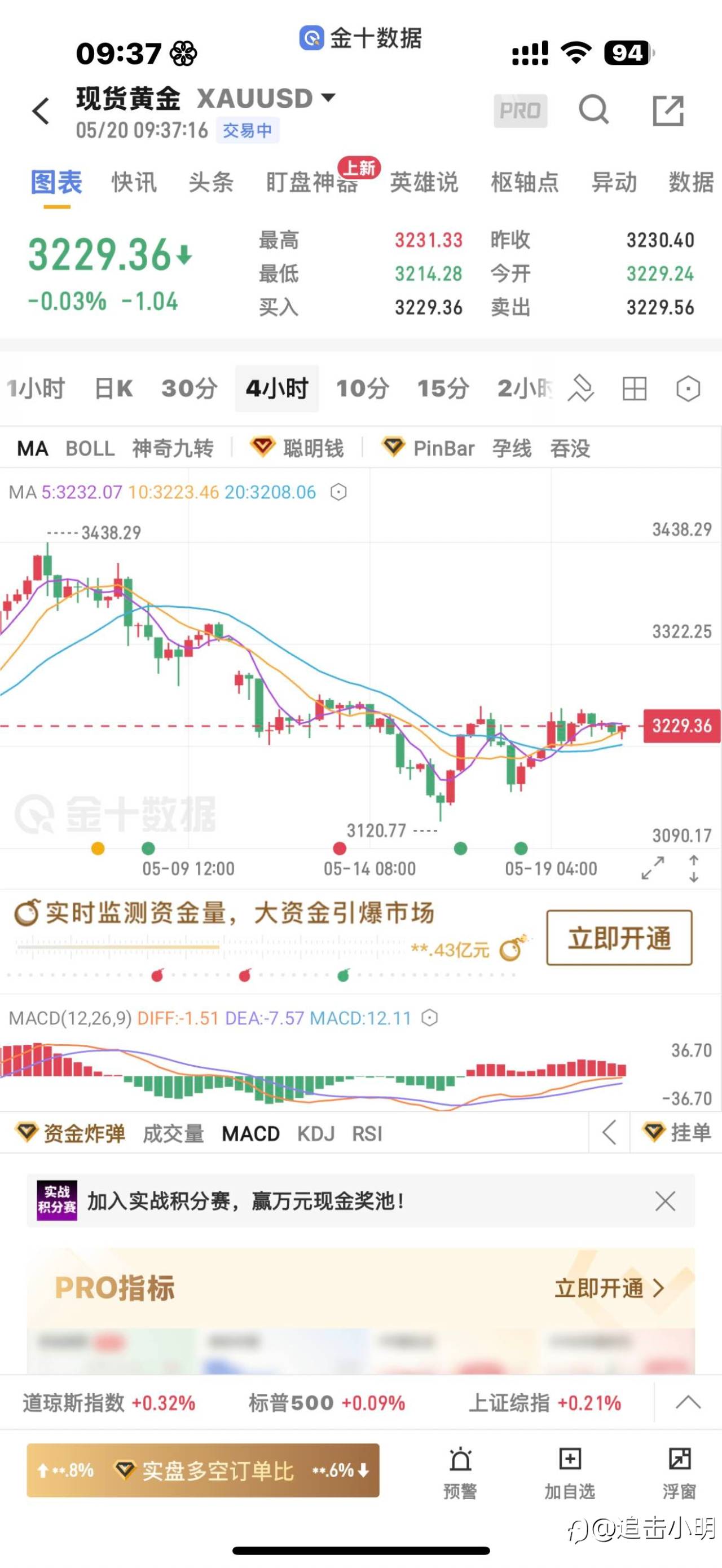Image resolution: width=722 pixels, height=1568 pixels.
Task: Collapse sub-indicator panel left chevron
Action: pyautogui.click(x=609, y=1133)
